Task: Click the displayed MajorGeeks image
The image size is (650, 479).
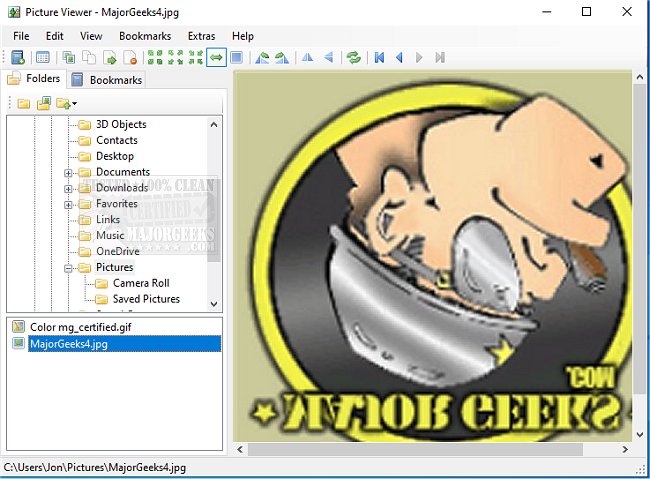Action: (x=432, y=256)
